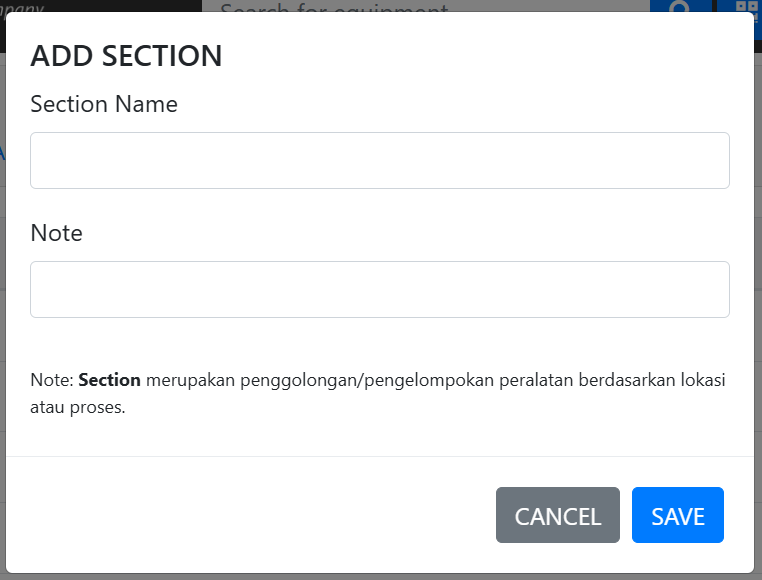Click the company name text at top-left
This screenshot has width=762, height=580.
tap(20, 4)
